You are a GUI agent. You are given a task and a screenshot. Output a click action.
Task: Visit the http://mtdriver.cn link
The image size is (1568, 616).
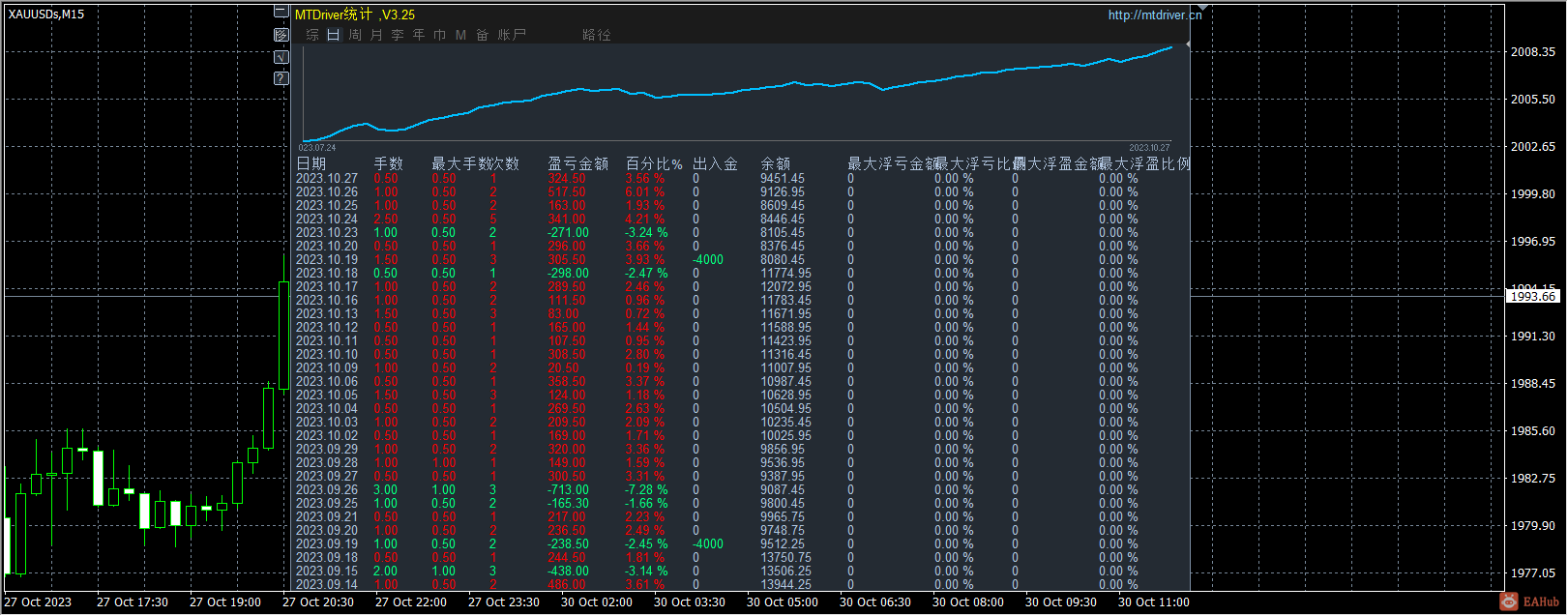[1155, 15]
